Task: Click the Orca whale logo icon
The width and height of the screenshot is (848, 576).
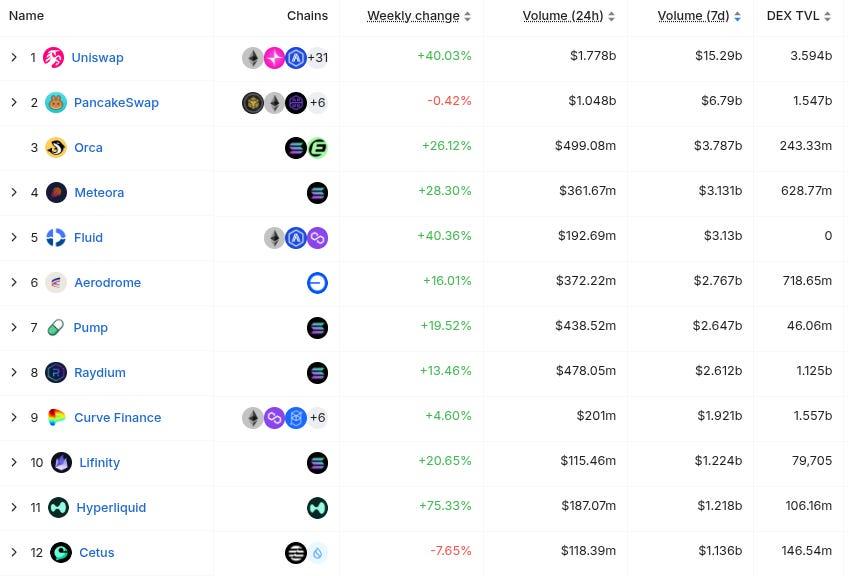Action: (56, 147)
